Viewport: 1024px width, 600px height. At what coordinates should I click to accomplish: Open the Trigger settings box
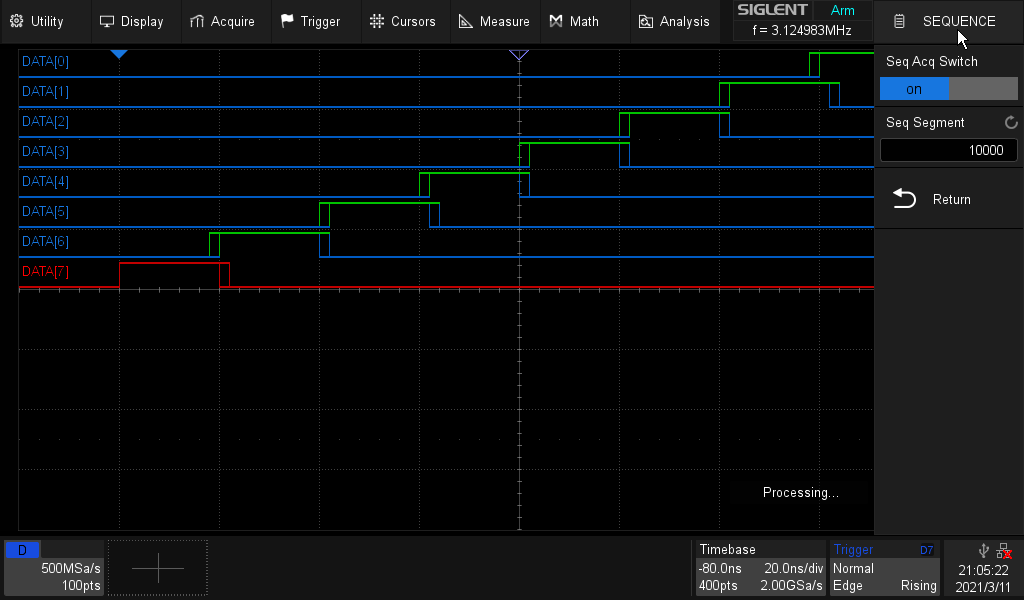click(x=884, y=567)
